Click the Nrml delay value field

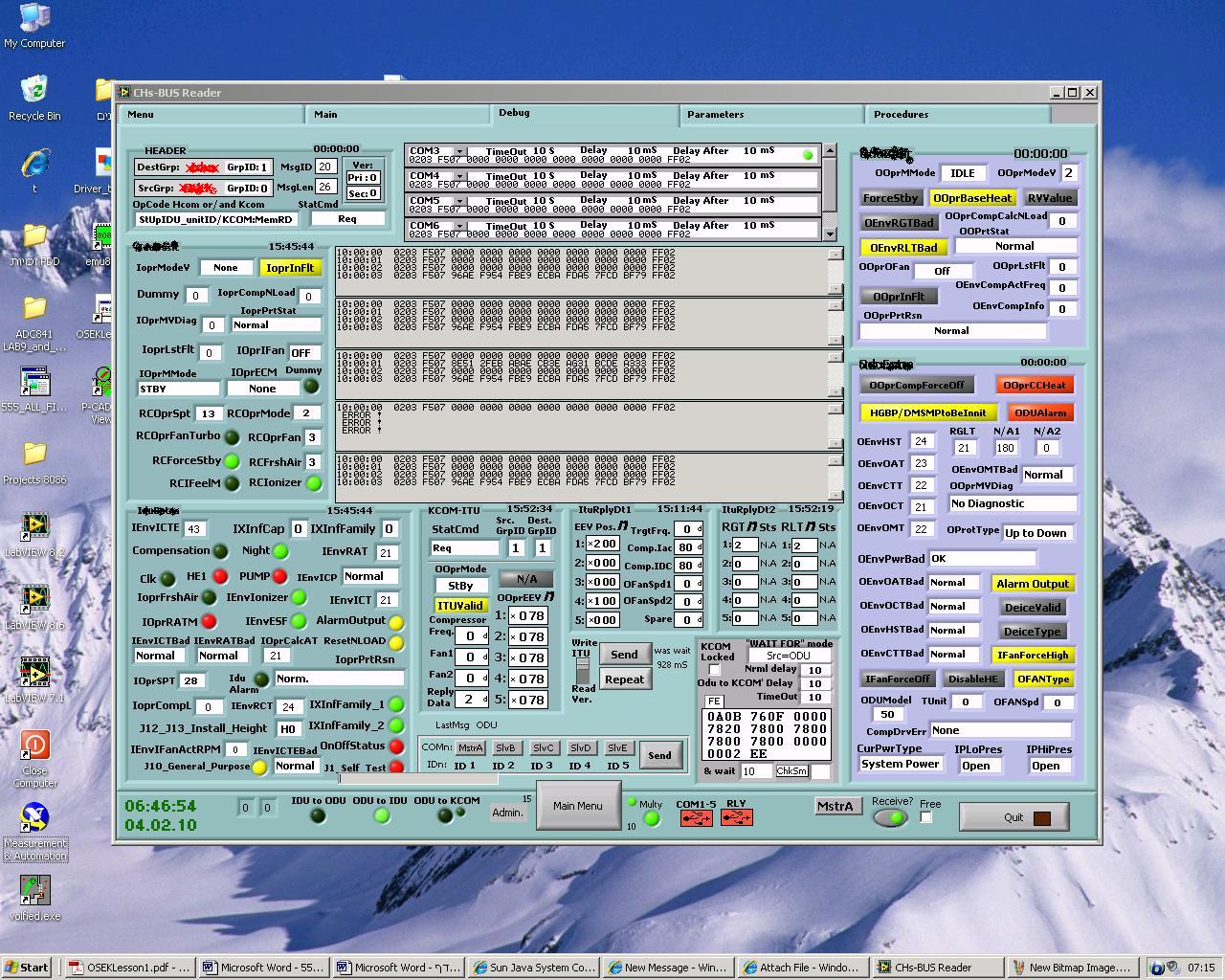coord(815,670)
